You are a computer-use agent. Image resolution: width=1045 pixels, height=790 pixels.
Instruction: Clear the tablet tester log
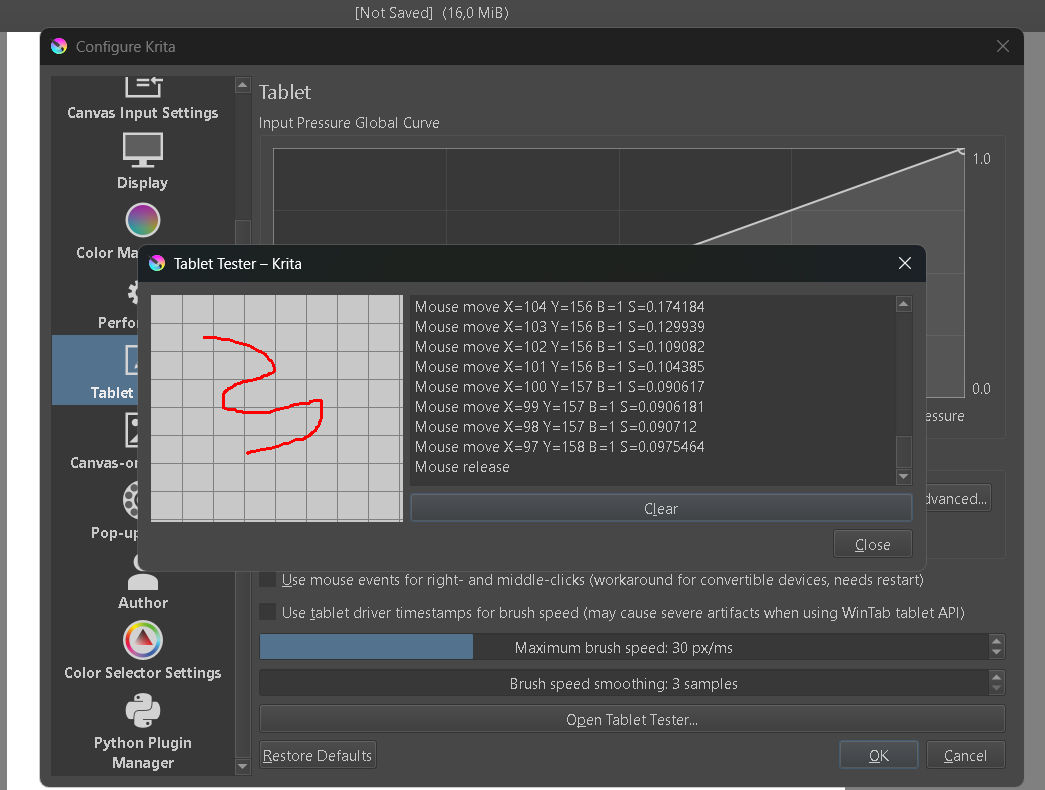point(661,508)
